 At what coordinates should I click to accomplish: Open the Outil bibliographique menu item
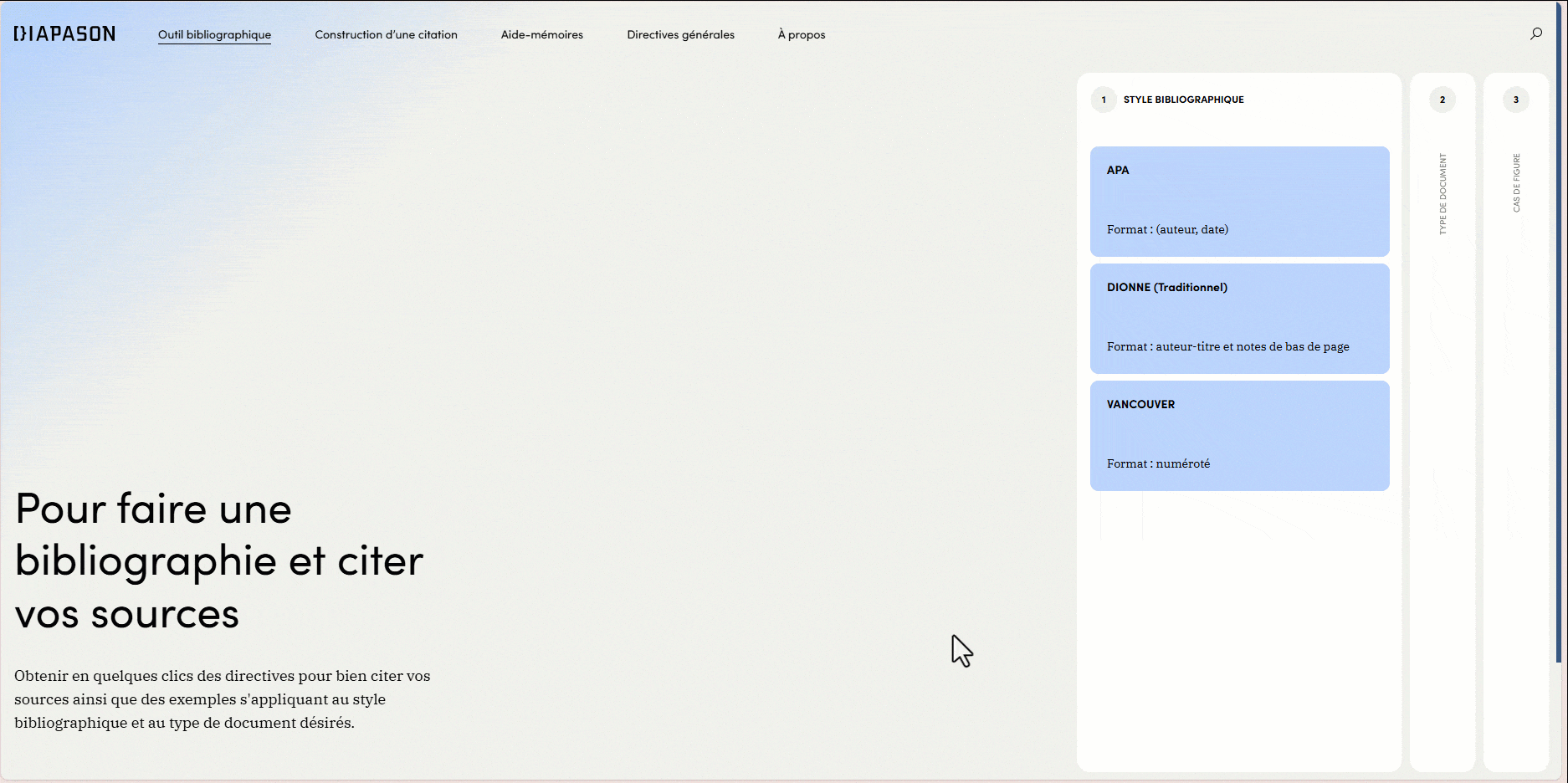[214, 34]
